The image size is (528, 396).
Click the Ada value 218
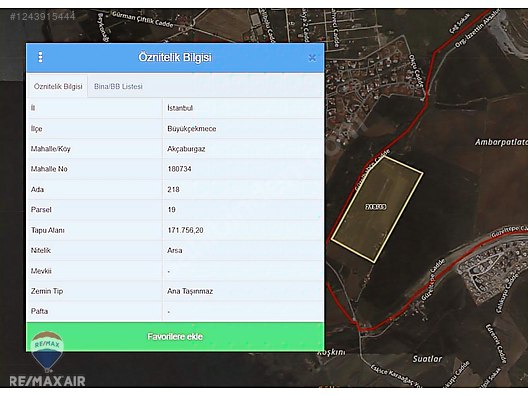[x=173, y=189]
